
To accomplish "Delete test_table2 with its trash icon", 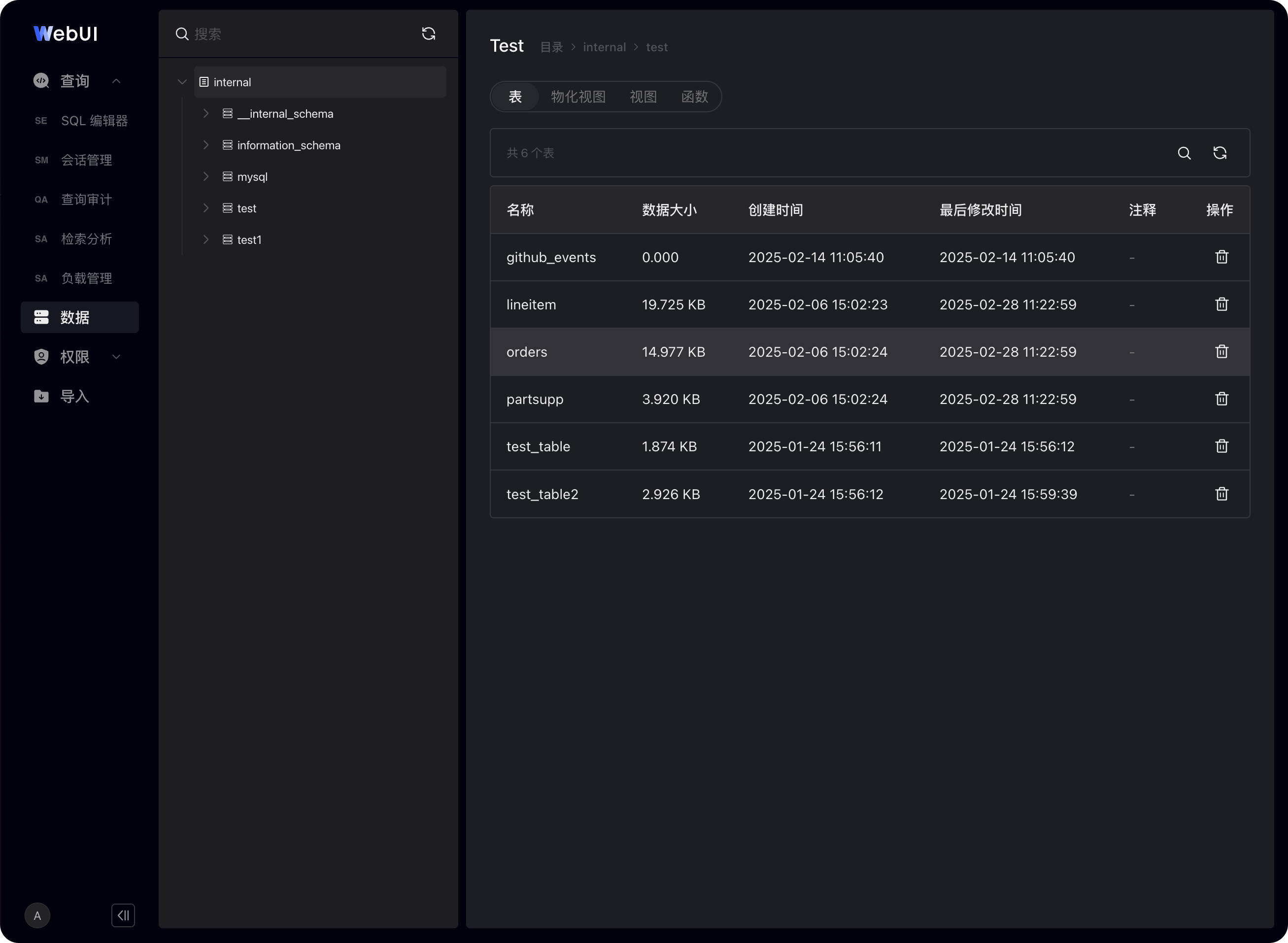I will (1221, 494).
